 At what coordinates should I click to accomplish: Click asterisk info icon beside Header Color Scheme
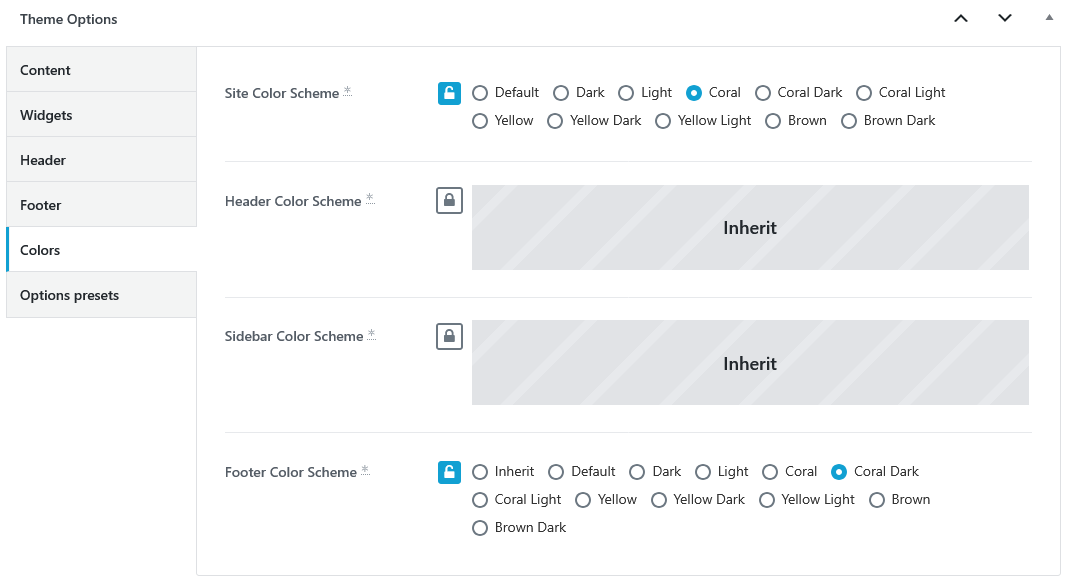pyautogui.click(x=370, y=198)
